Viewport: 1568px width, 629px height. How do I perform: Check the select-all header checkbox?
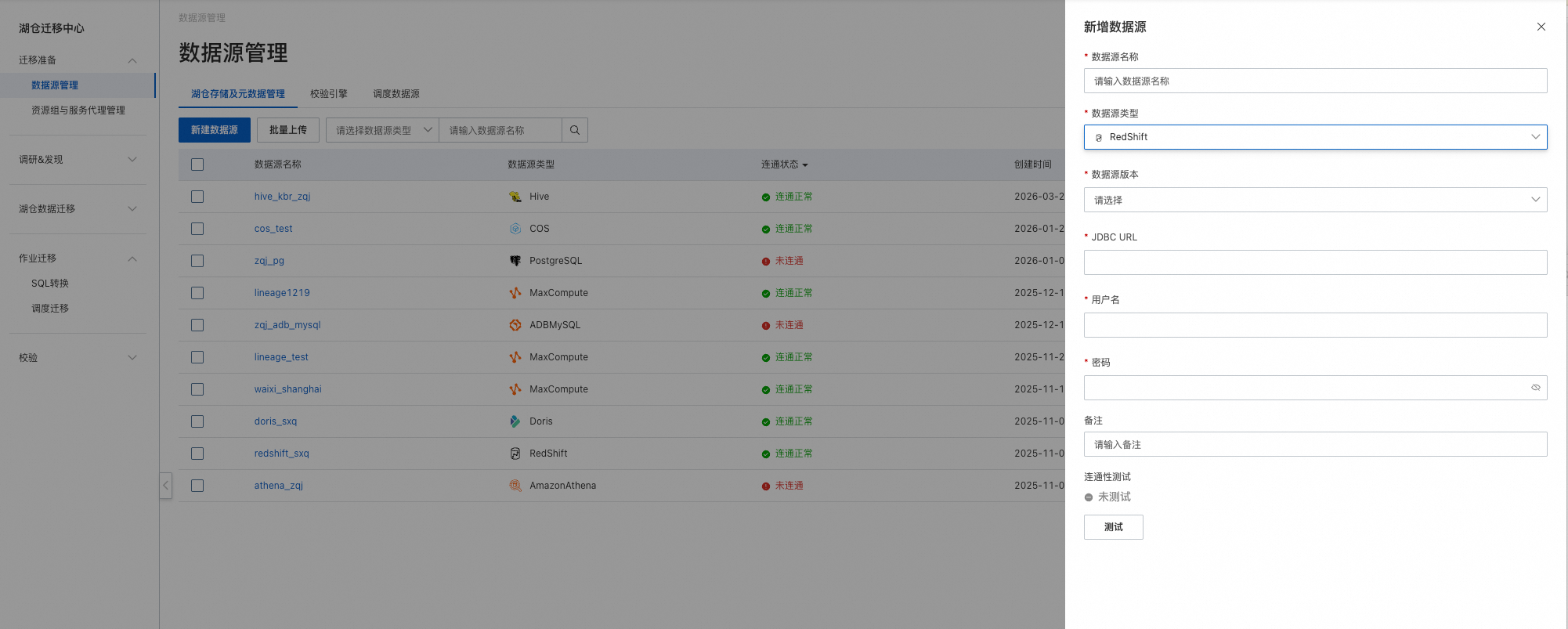(197, 164)
